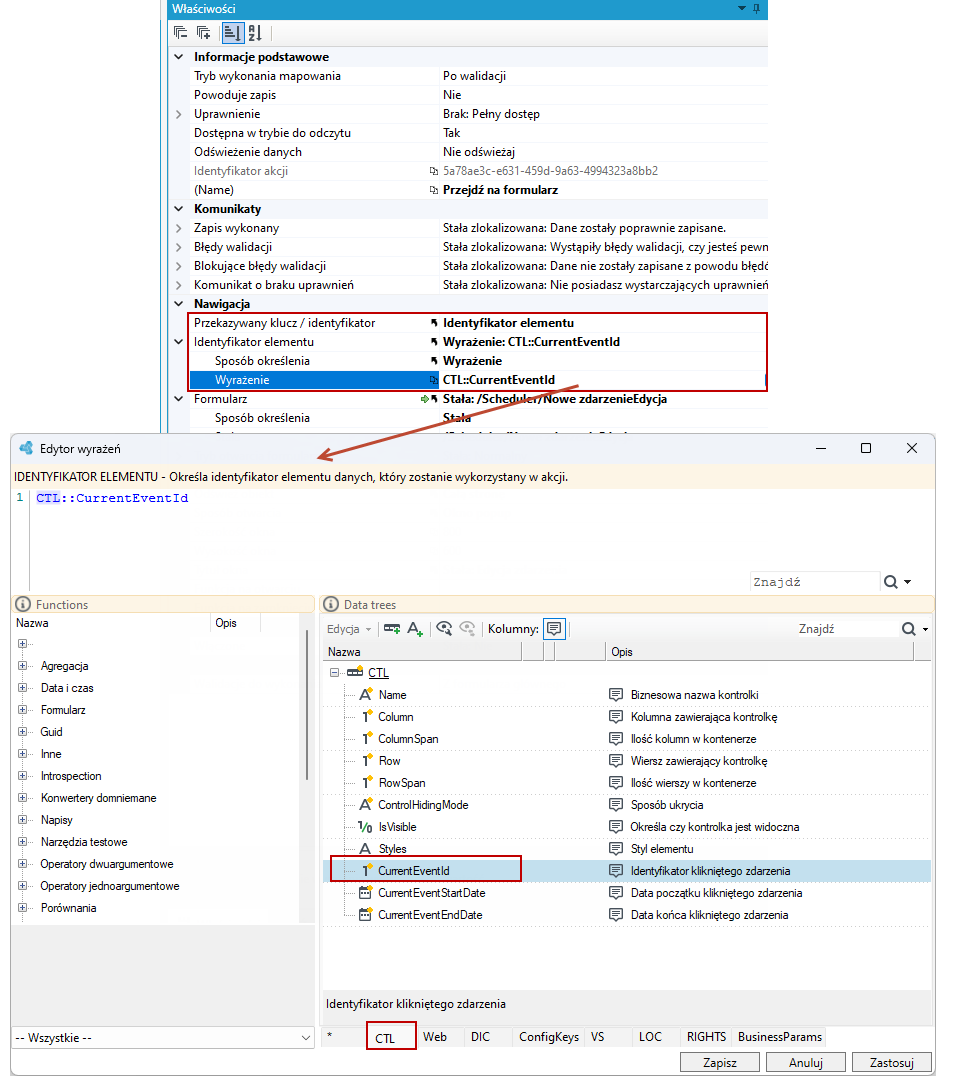The height and width of the screenshot is (1078, 955).
Task: Click the green arrow icon beside Formularz value
Action: point(425,399)
